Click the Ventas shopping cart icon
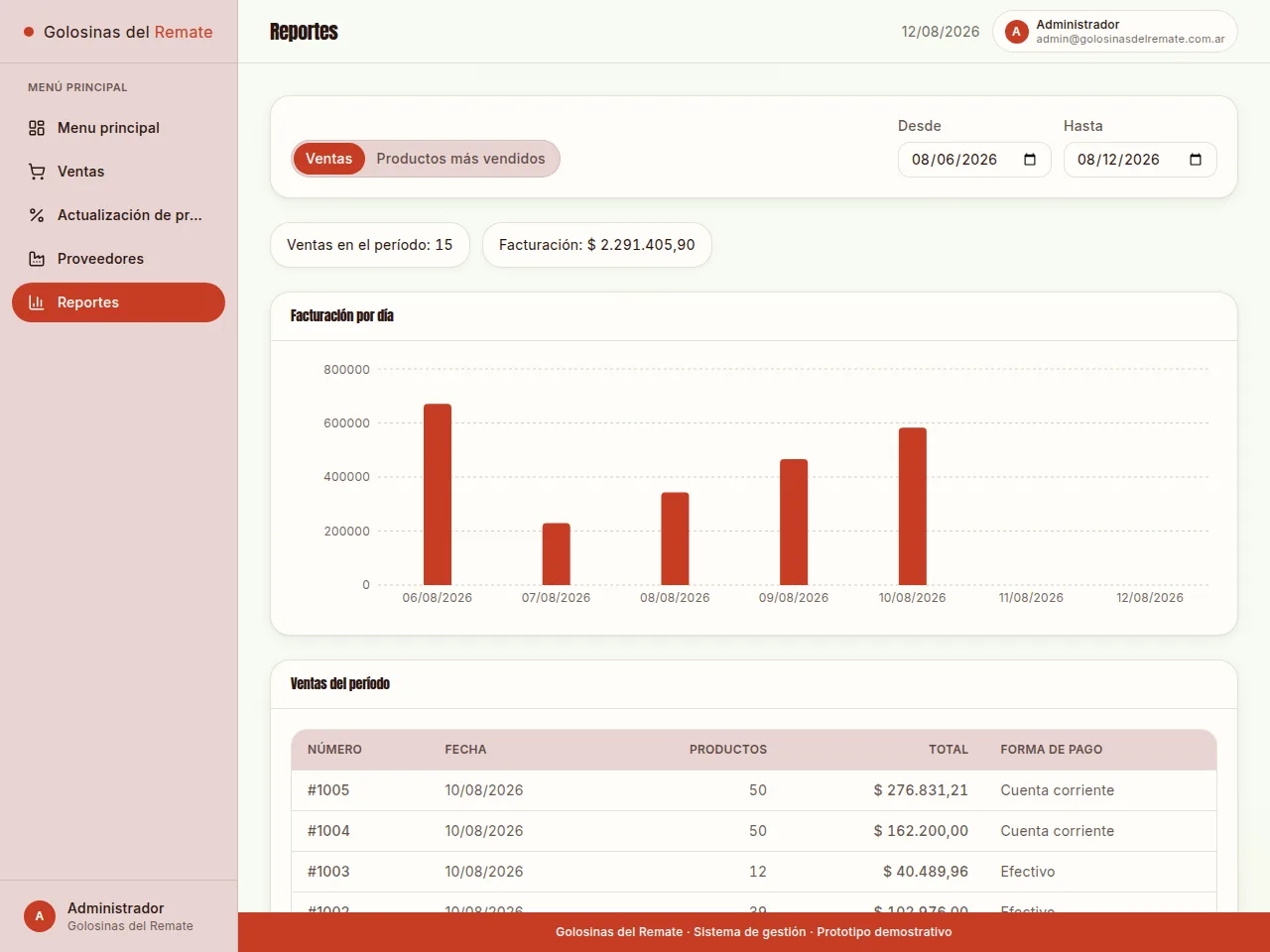This screenshot has height=952, width=1270. coord(37,172)
